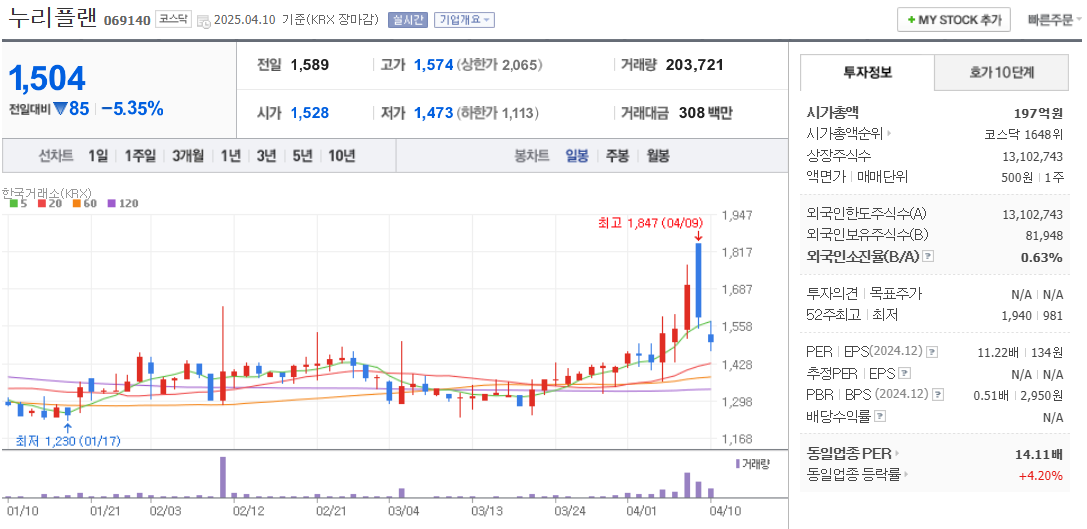Click the 코스닥 market badge
Screen dimensions: 1087x529
[x=172, y=19]
